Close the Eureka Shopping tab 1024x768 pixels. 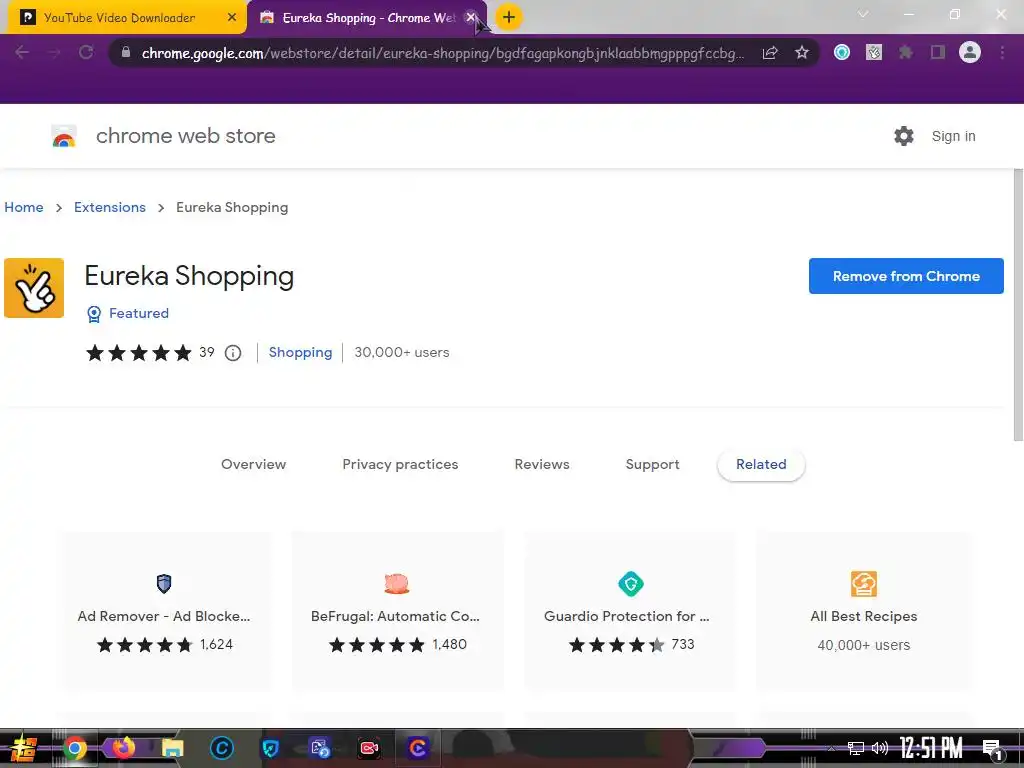[x=470, y=17]
